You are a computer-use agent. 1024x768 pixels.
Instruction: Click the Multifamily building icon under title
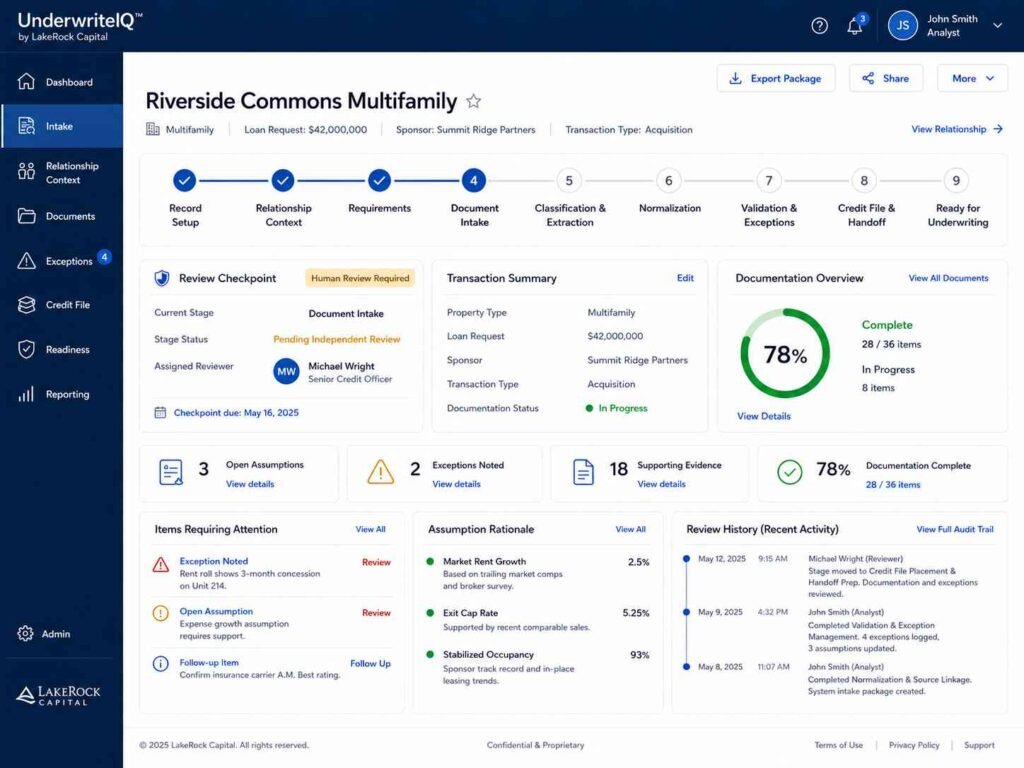(153, 129)
